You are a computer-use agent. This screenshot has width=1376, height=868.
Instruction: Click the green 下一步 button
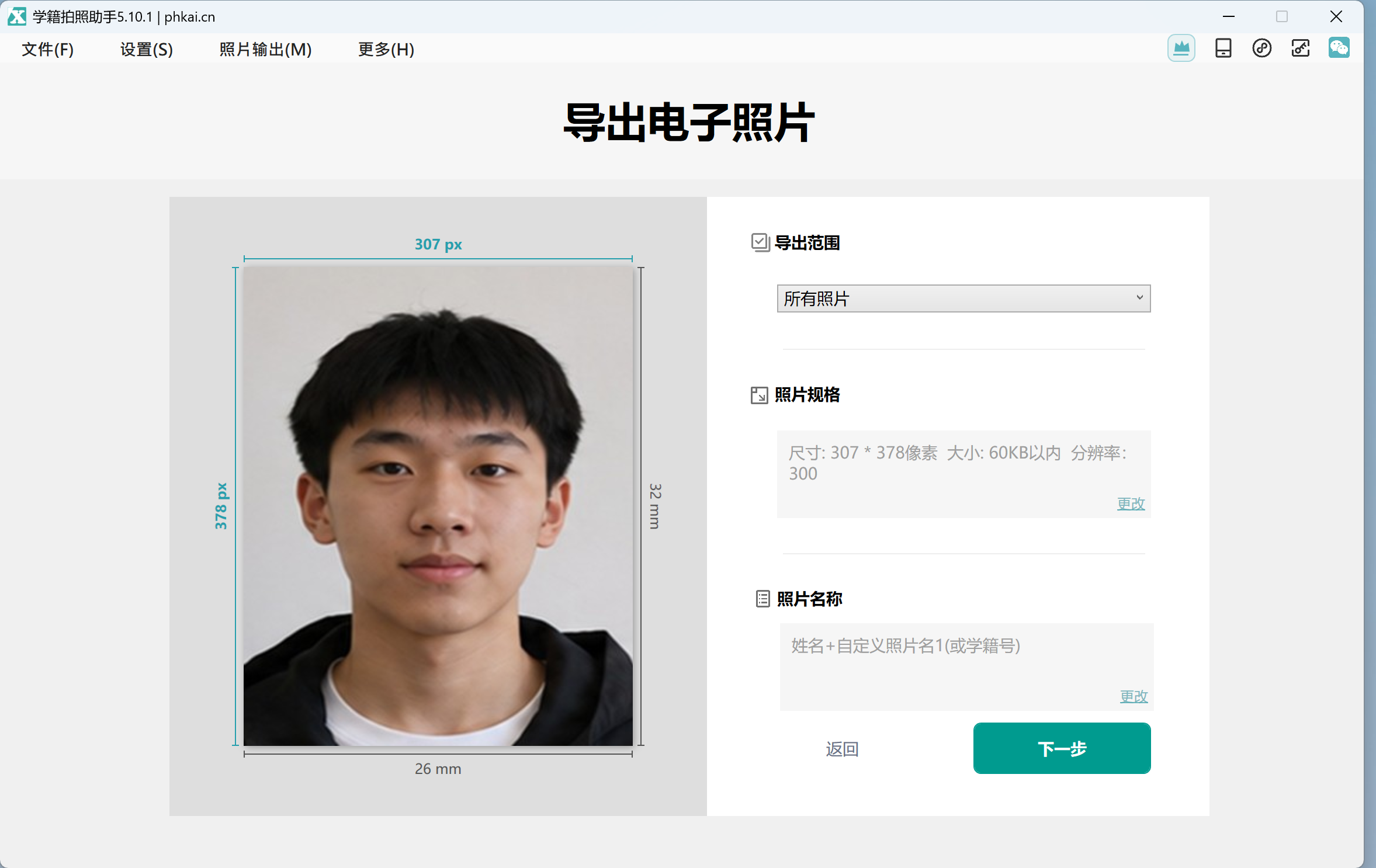[x=1062, y=748]
